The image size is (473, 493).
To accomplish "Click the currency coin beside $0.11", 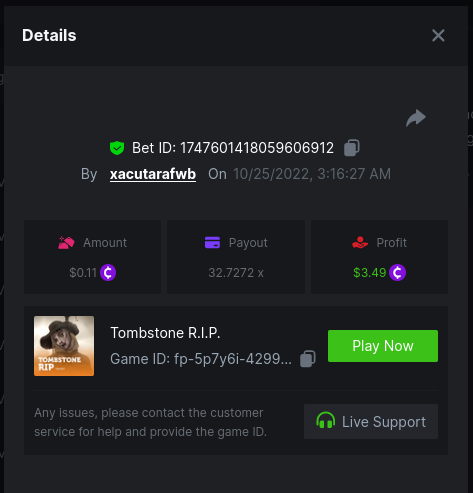I will point(108,273).
